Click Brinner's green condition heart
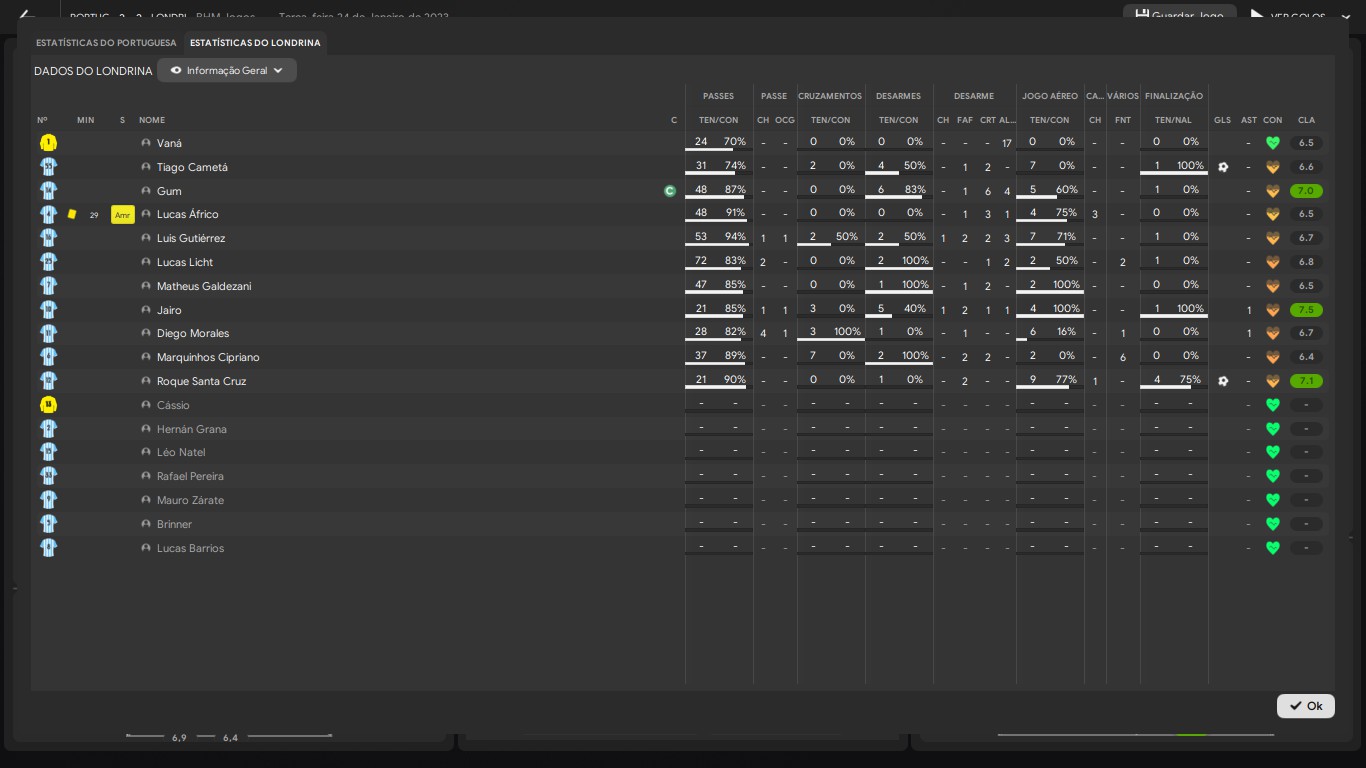This screenshot has width=1366, height=768. coord(1273,524)
